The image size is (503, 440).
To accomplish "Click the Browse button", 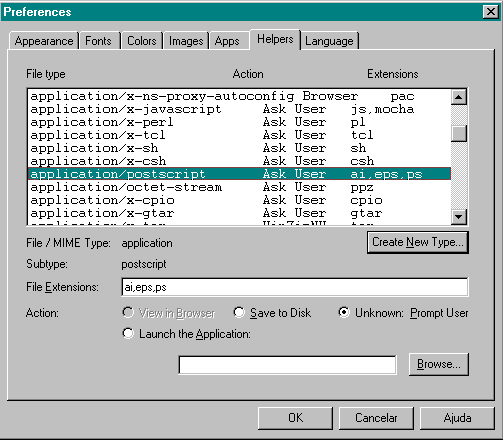I will pyautogui.click(x=439, y=364).
